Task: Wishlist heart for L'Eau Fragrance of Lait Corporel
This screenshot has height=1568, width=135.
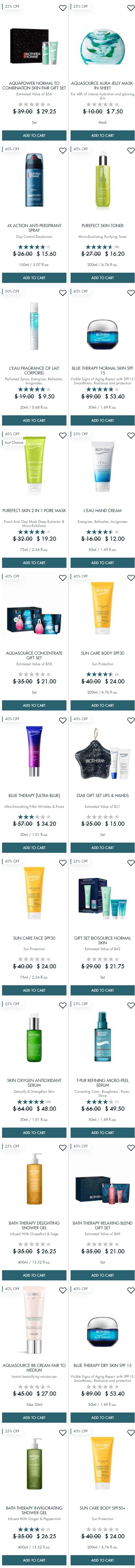Action: coord(62,293)
